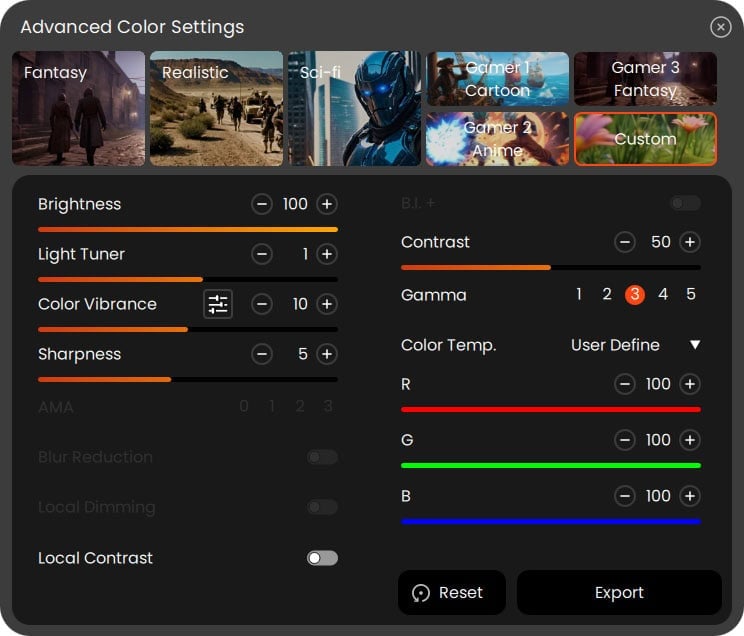Screen dimensions: 744x636
Task: Increase B channel value
Action: pos(690,496)
